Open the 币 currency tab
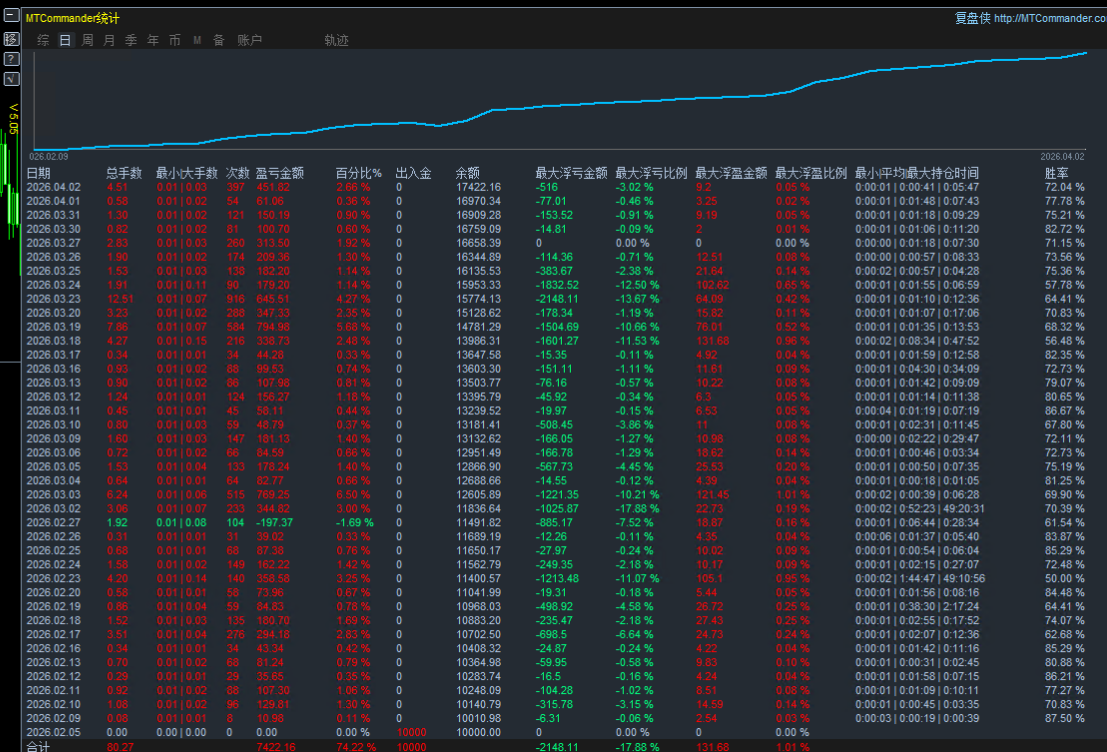 [x=175, y=40]
